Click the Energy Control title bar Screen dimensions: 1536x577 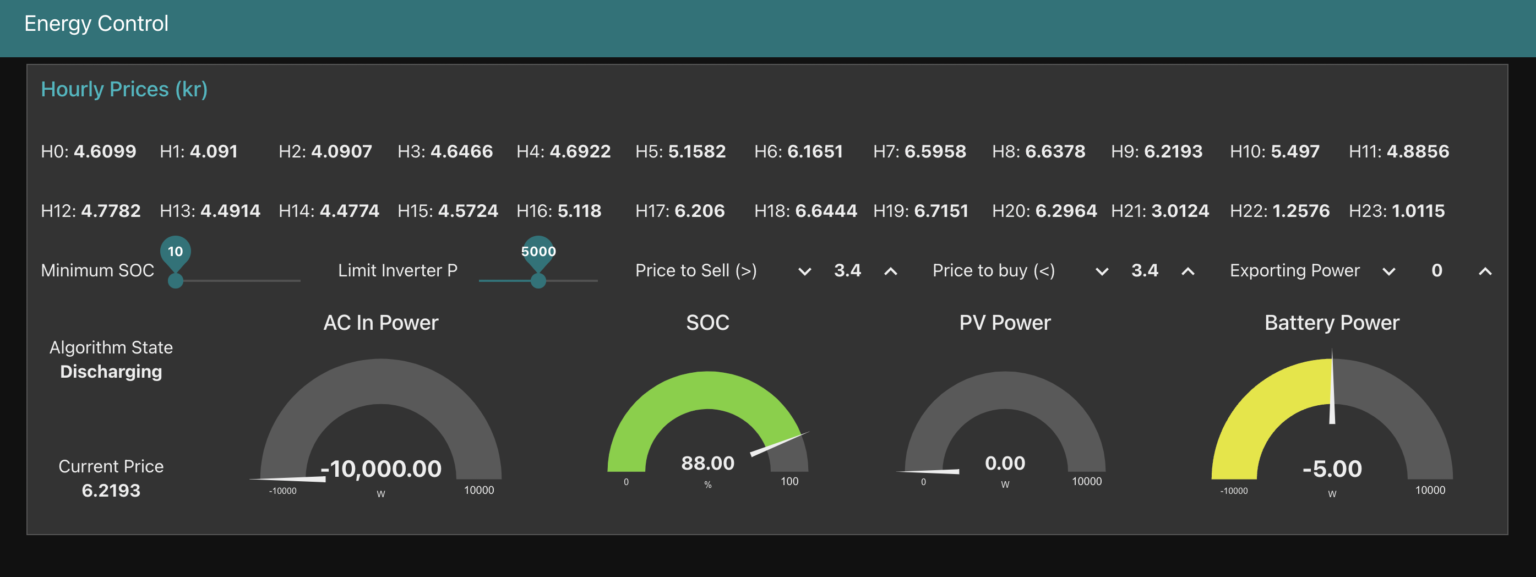[96, 23]
